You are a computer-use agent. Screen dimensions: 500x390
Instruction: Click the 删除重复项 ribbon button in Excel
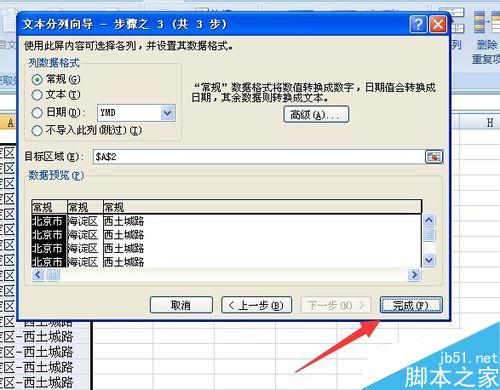[x=487, y=37]
